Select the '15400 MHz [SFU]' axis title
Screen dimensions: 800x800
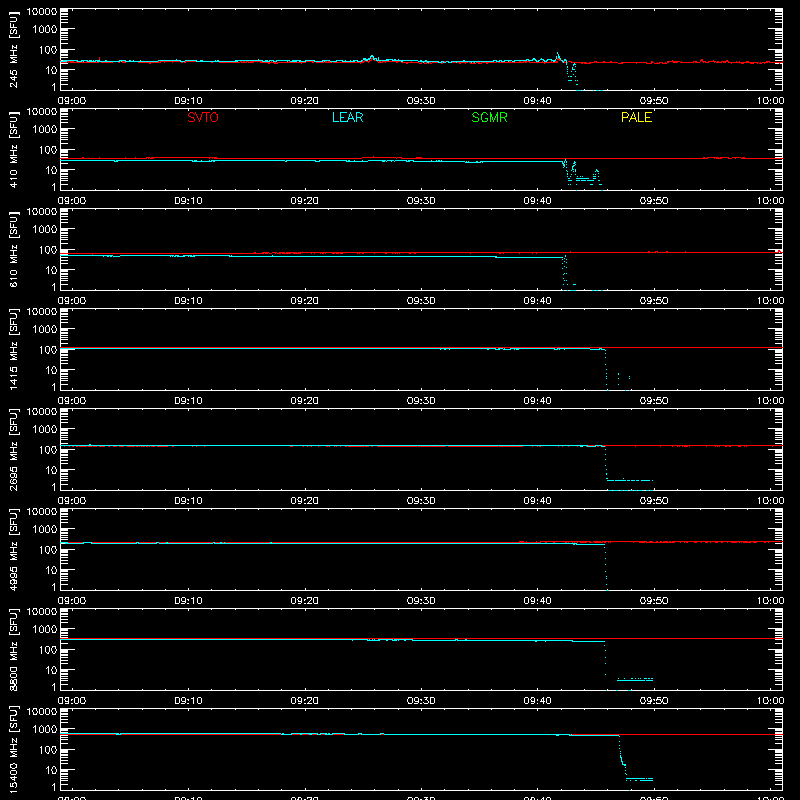13,749
